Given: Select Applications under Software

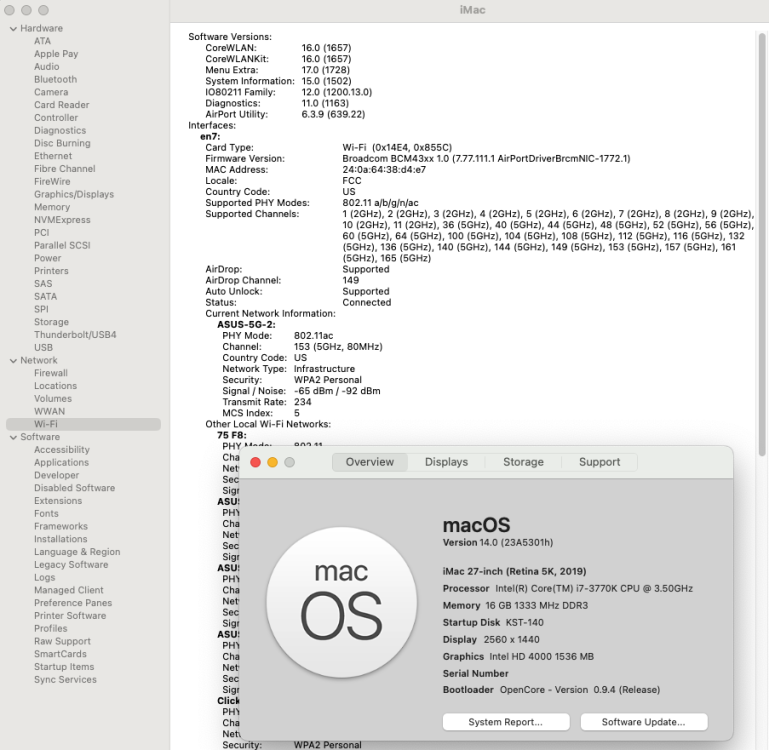Looking at the screenshot, I should [61, 462].
